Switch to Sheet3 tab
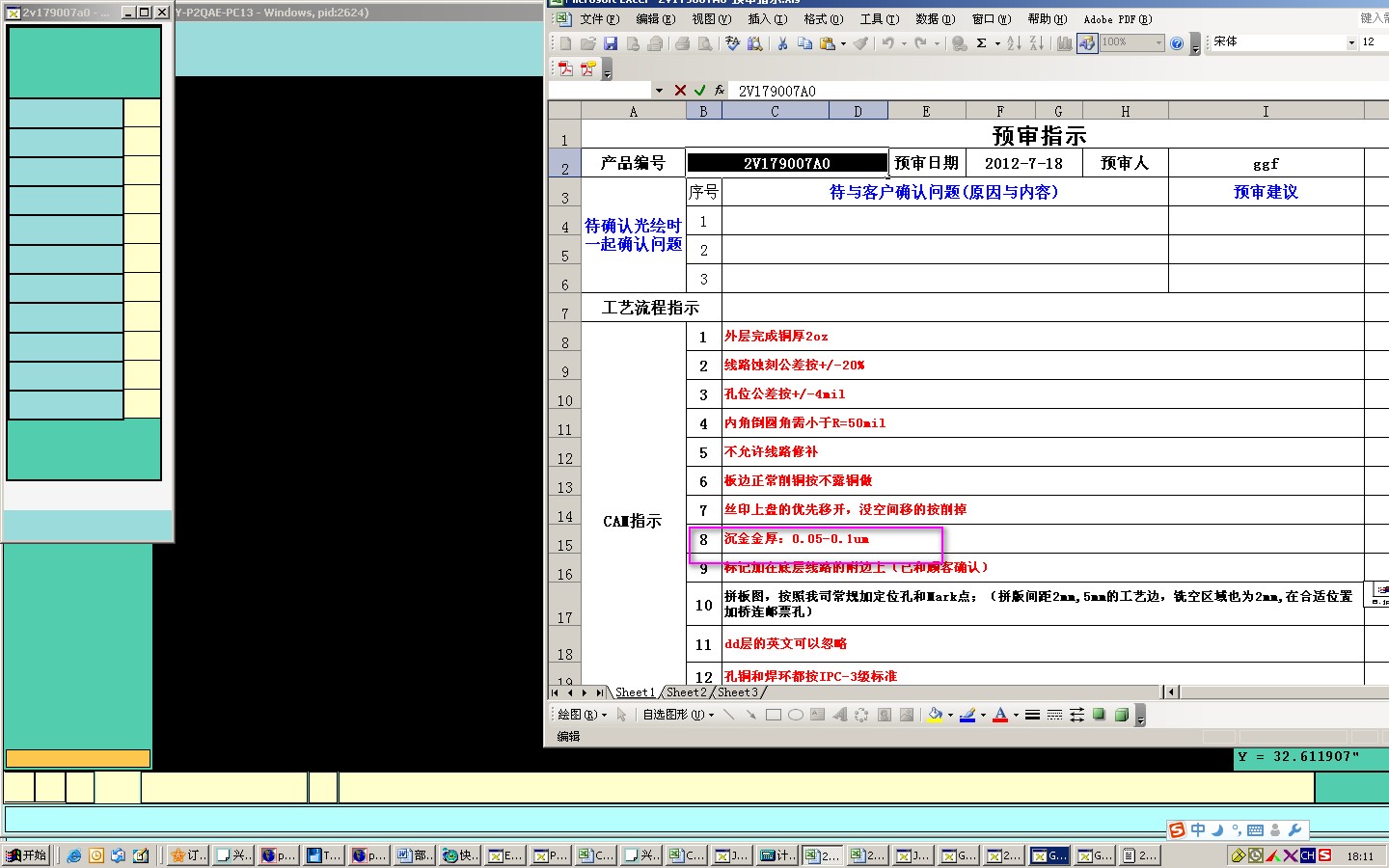The height and width of the screenshot is (868, 1389). (738, 692)
